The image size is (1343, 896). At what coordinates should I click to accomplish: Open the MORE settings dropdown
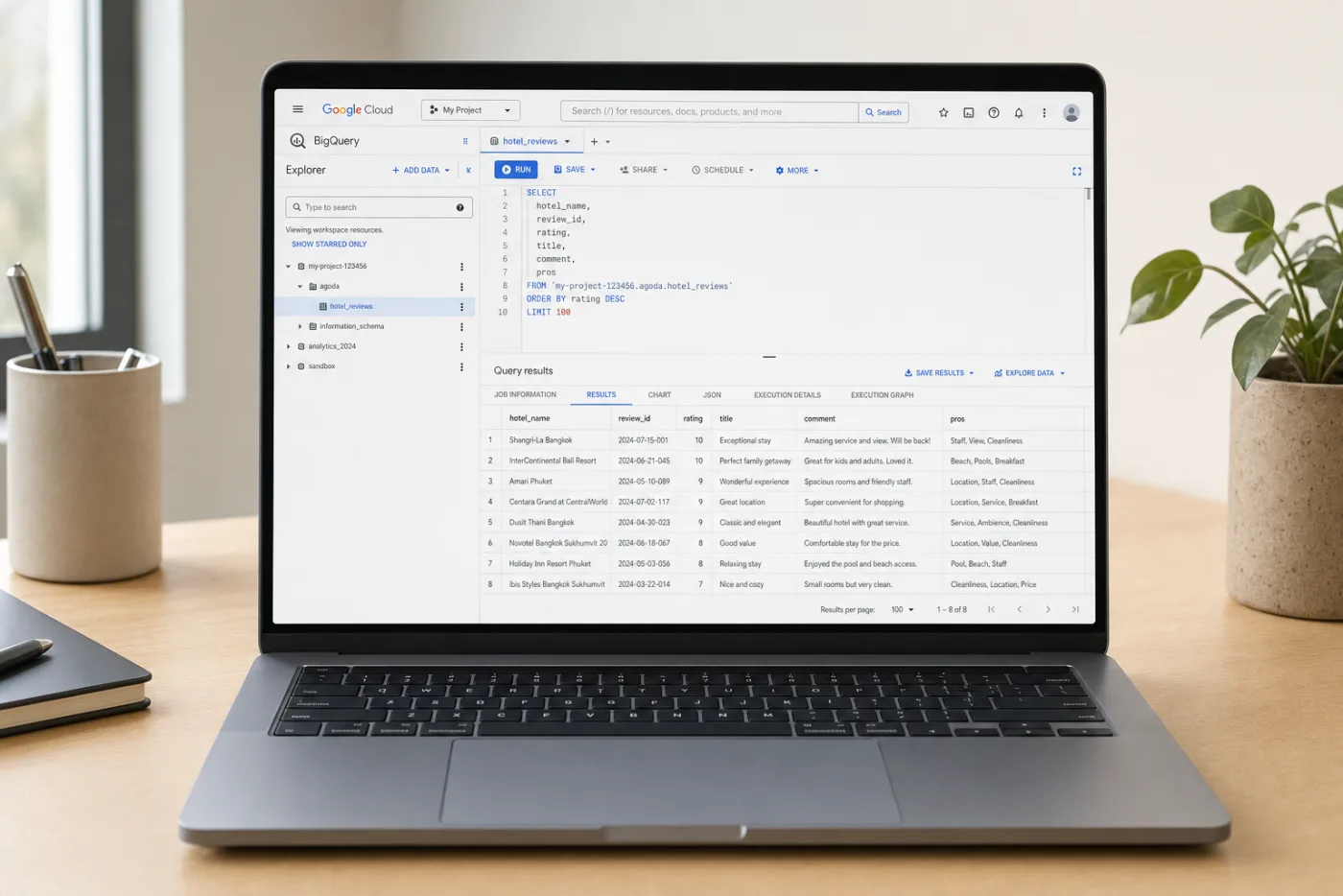click(x=797, y=170)
